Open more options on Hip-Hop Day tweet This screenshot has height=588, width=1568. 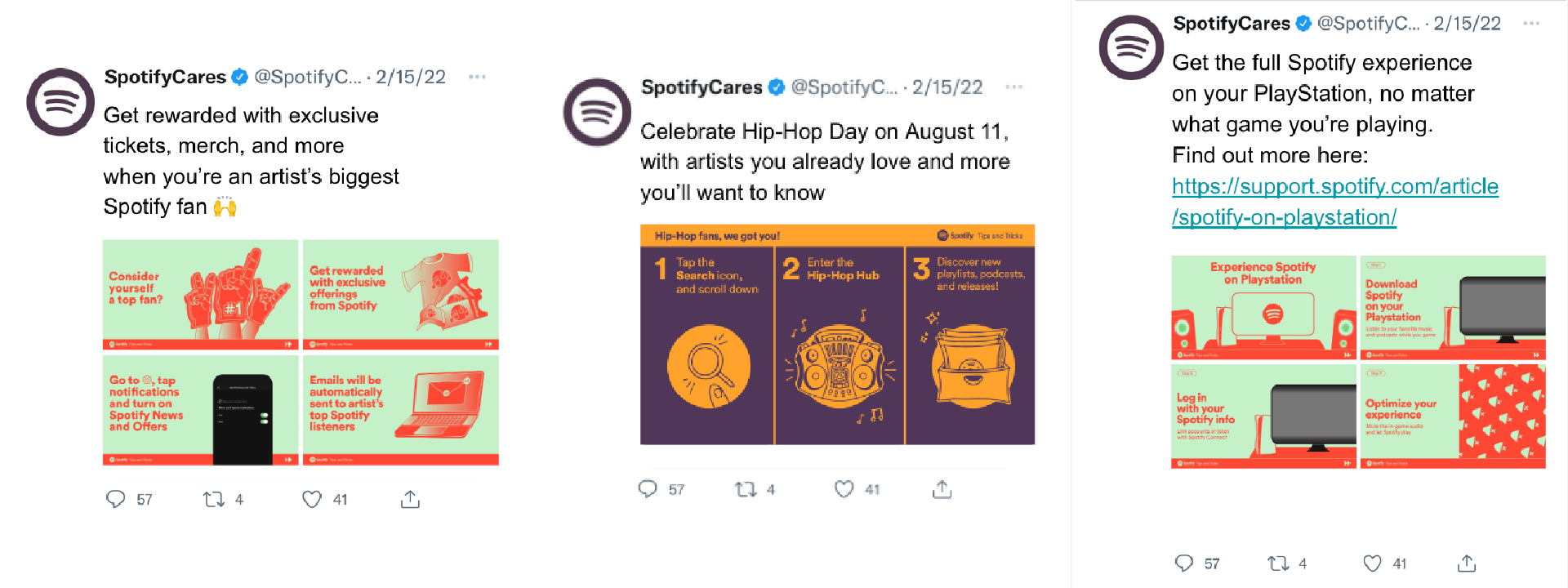coord(1014,87)
